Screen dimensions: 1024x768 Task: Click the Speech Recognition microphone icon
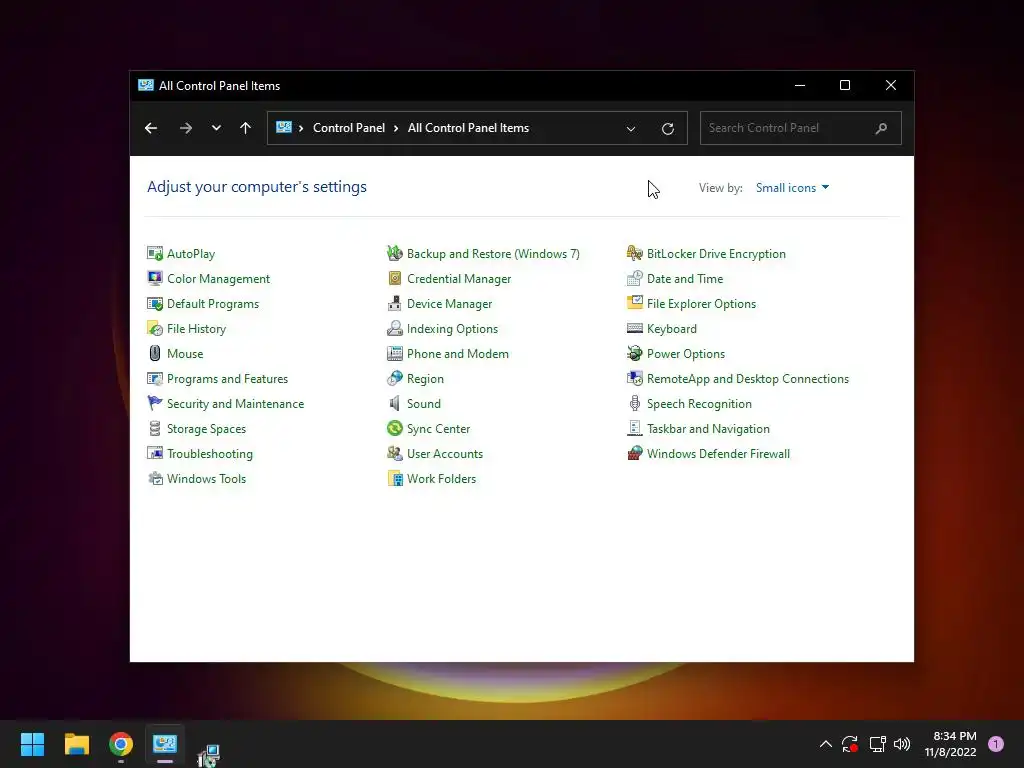pyautogui.click(x=634, y=404)
